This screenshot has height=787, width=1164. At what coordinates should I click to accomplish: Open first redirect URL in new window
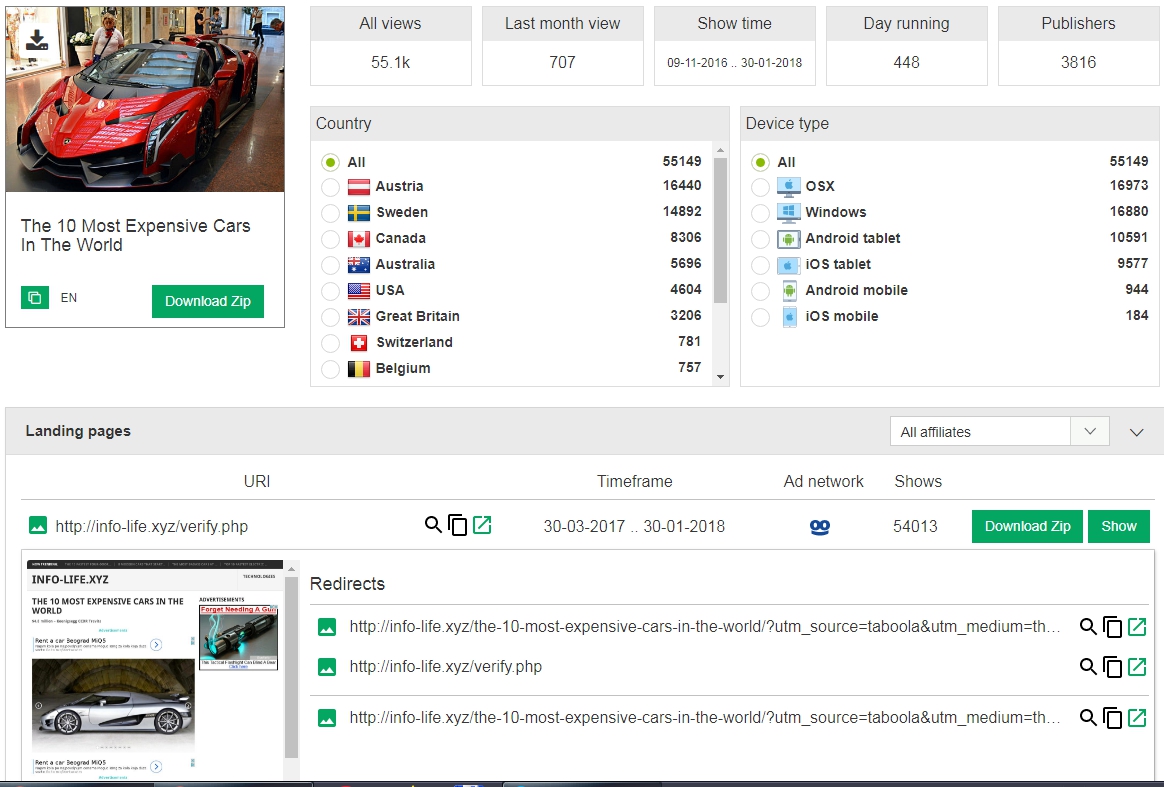tap(1137, 627)
